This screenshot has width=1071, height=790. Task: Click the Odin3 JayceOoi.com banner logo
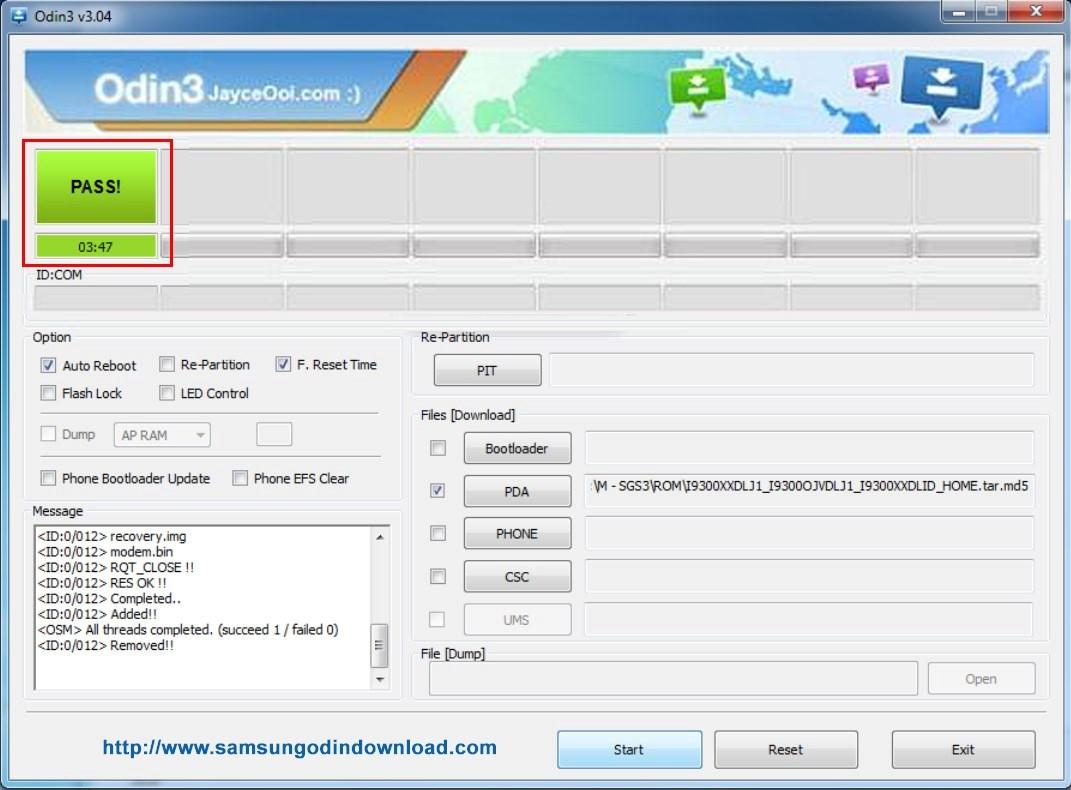[227, 89]
